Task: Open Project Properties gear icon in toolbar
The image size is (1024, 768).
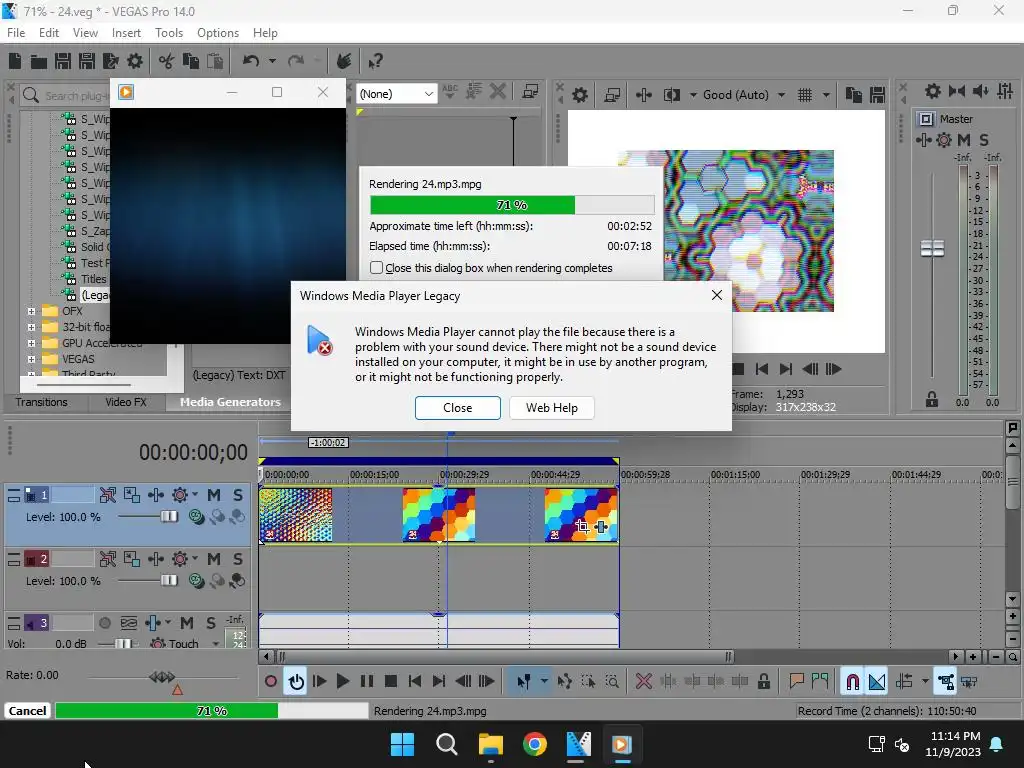Action: click(135, 61)
